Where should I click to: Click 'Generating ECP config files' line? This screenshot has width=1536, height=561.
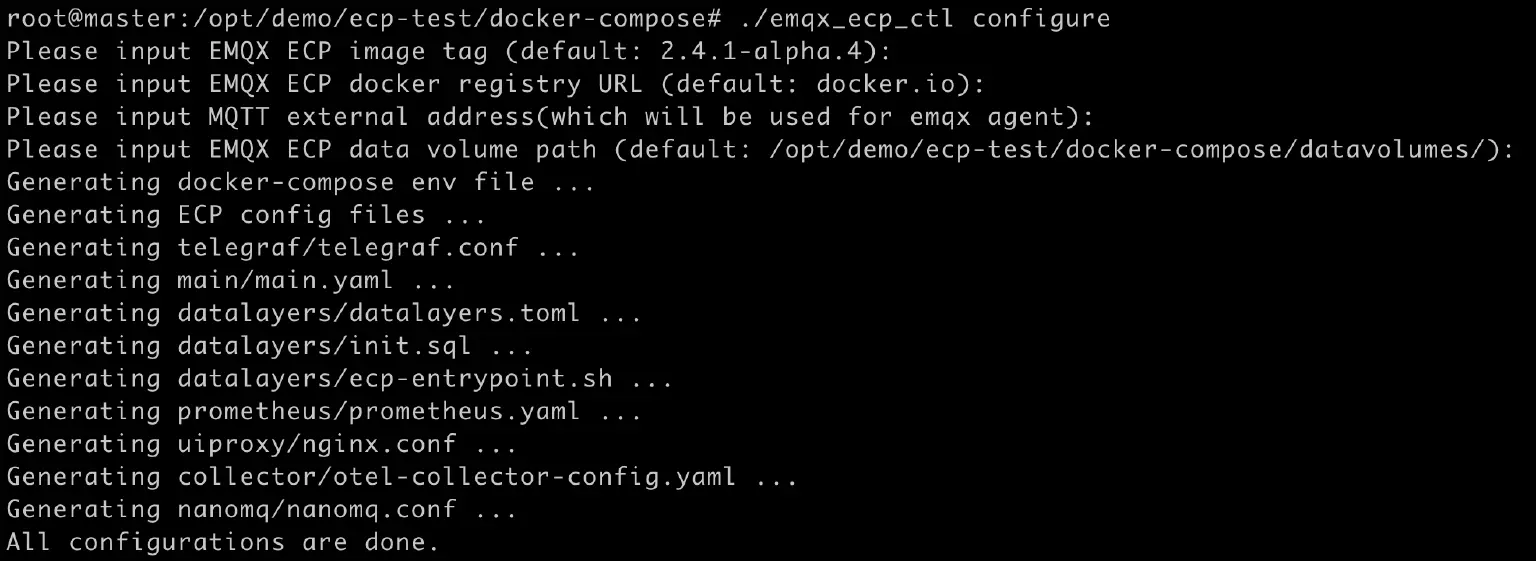point(245,215)
